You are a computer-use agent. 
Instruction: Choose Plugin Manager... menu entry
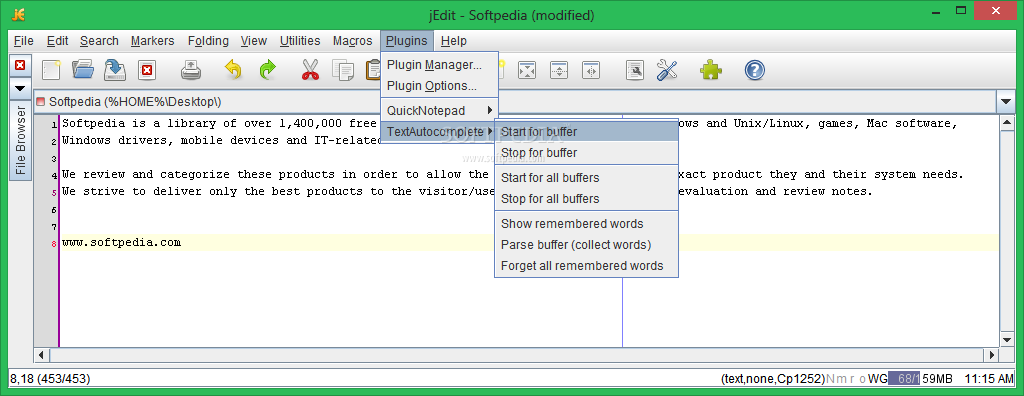(x=440, y=65)
